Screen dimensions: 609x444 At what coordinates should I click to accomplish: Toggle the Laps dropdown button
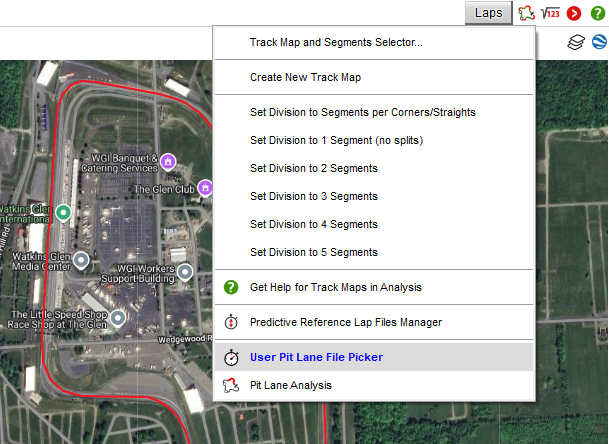(x=489, y=13)
